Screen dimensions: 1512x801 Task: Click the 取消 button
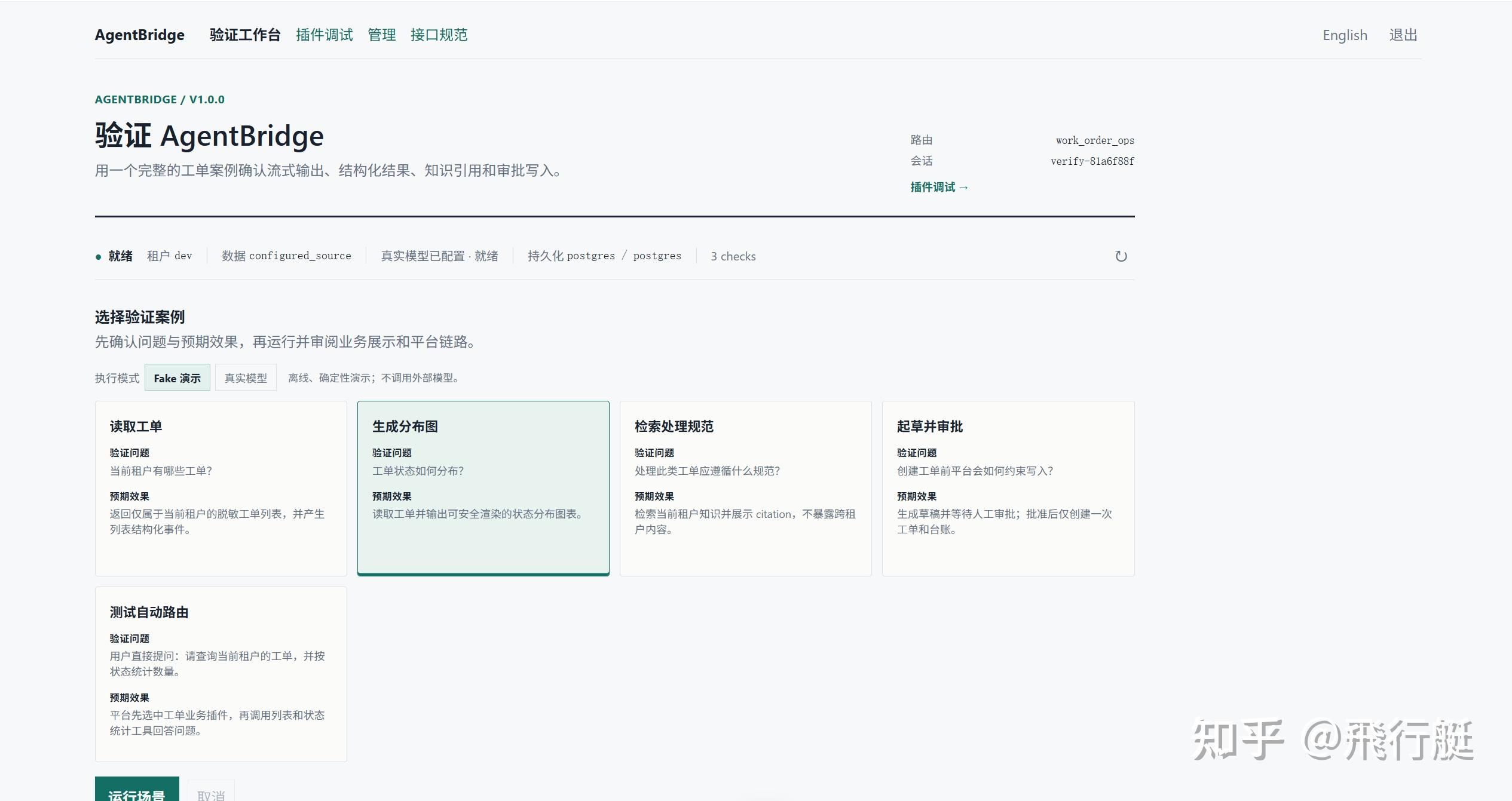click(211, 791)
